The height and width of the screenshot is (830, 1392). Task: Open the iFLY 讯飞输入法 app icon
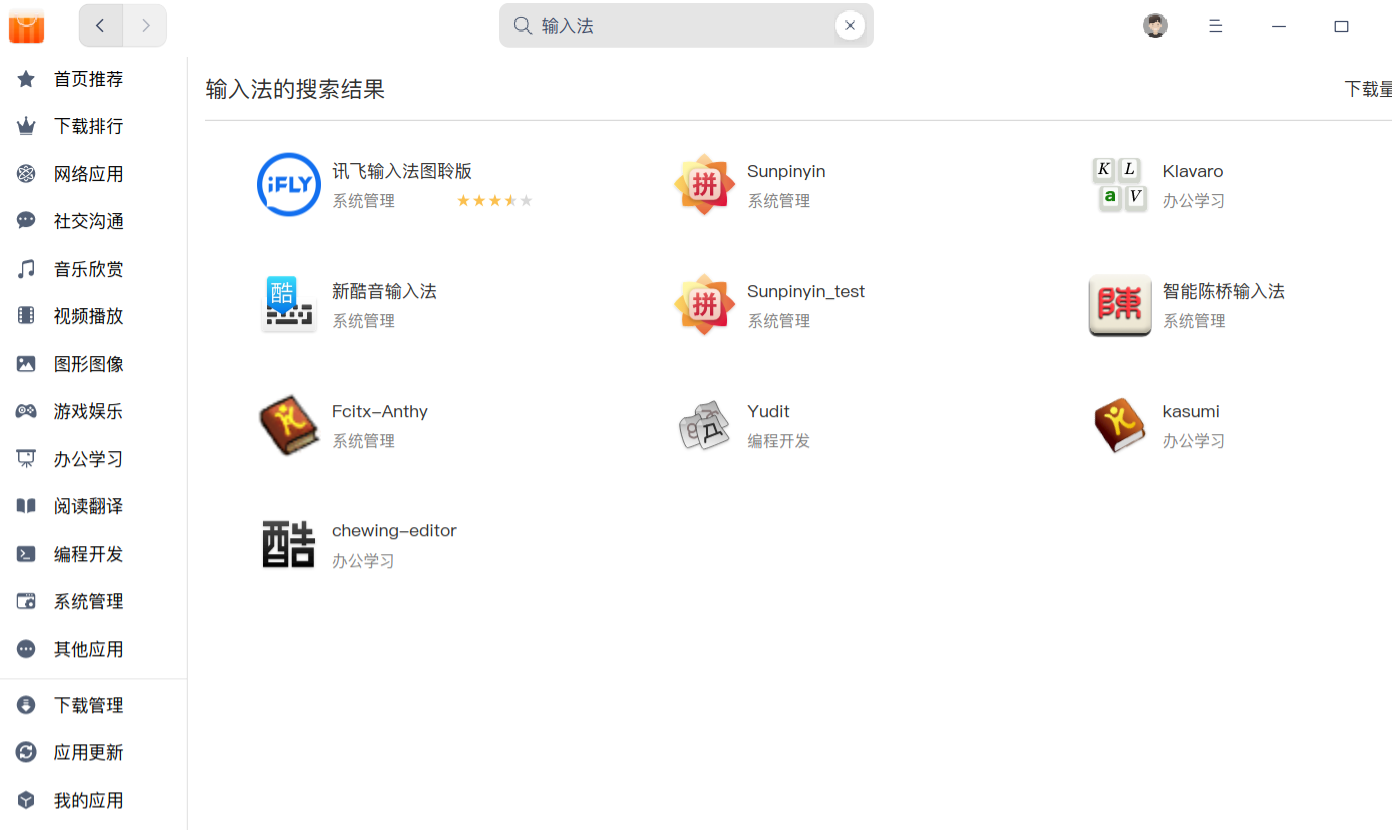[289, 185]
